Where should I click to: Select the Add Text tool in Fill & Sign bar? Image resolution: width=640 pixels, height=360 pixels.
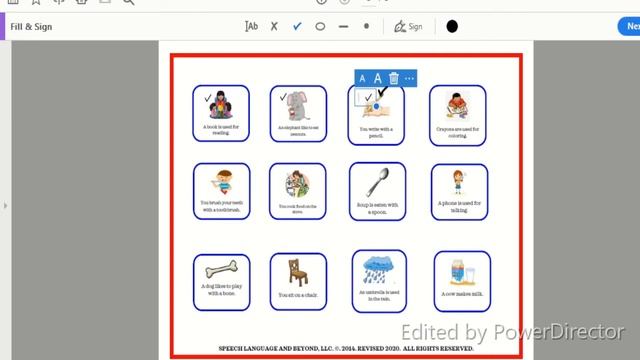251,27
